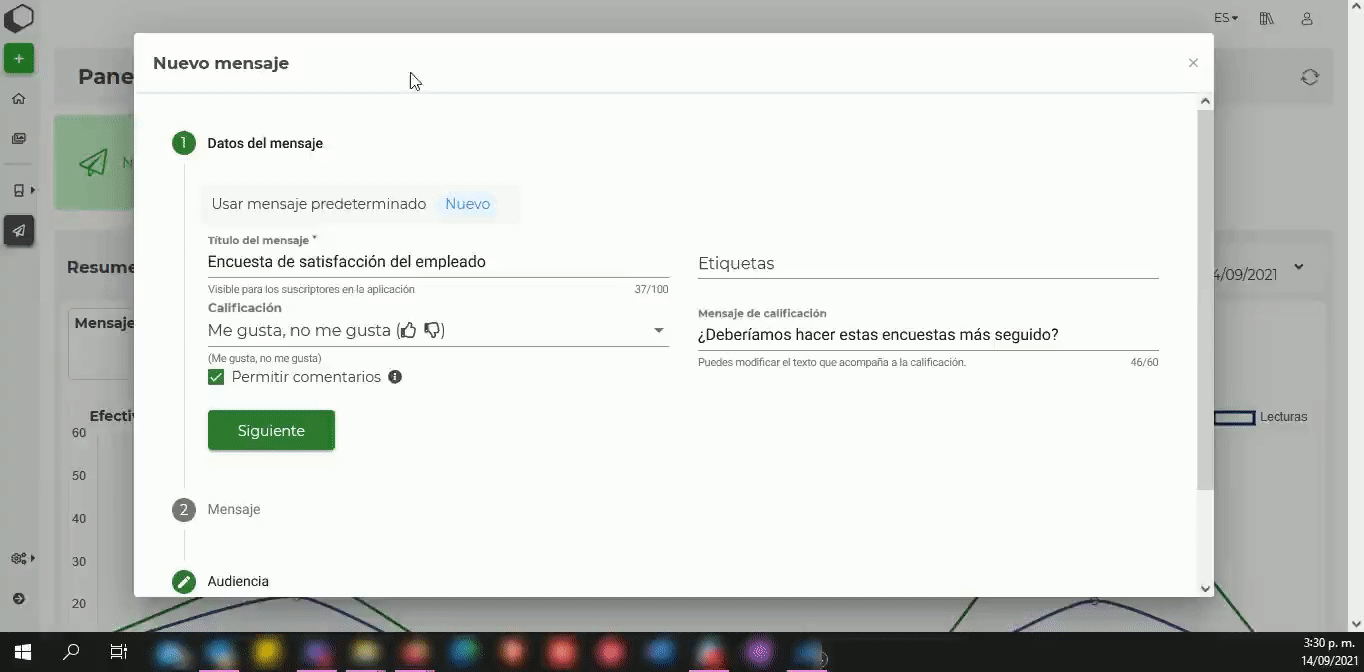Viewport: 1364px width, 672px height.
Task: Open Windows Start menu
Action: (x=23, y=652)
